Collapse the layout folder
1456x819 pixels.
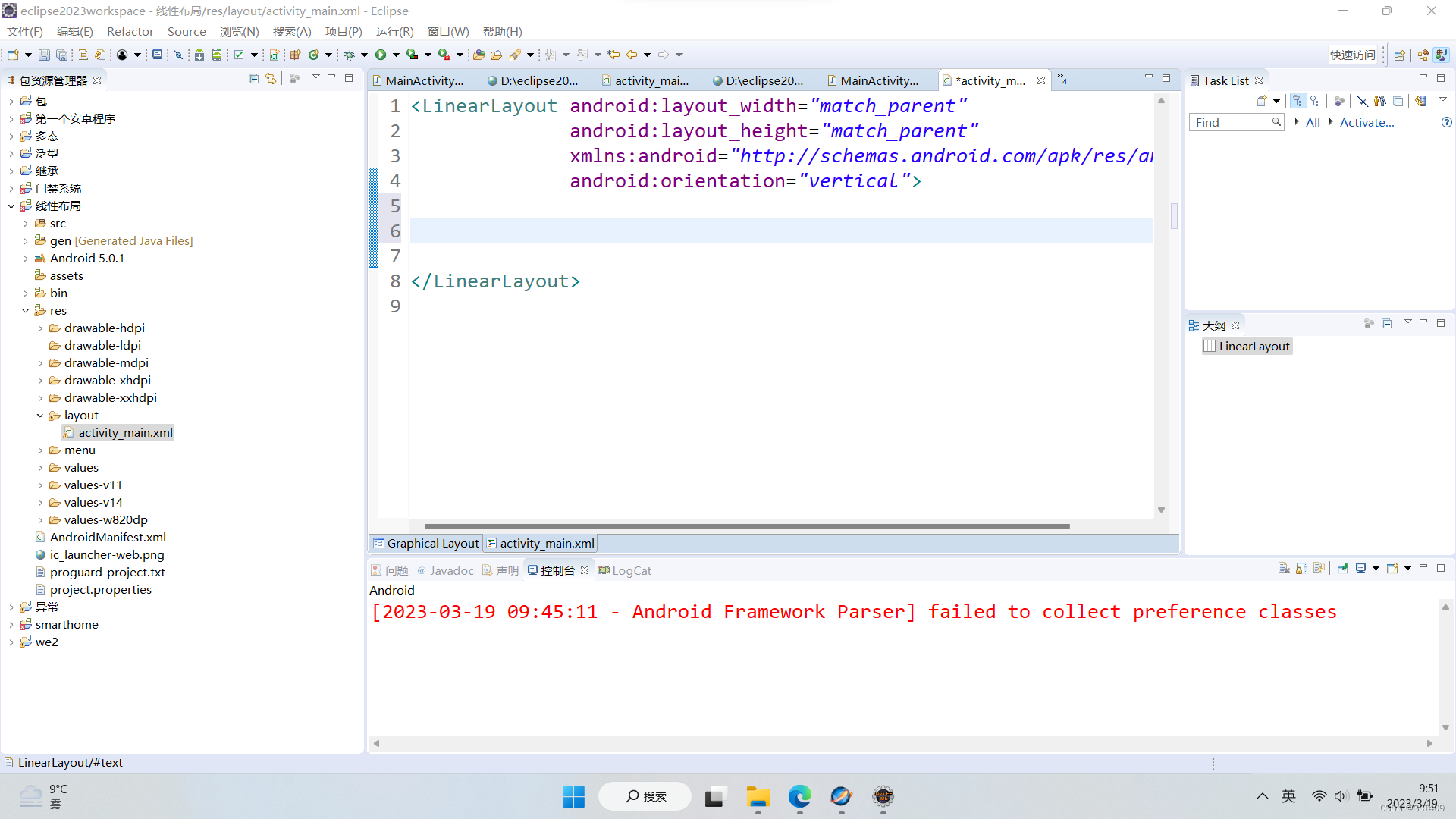(40, 416)
